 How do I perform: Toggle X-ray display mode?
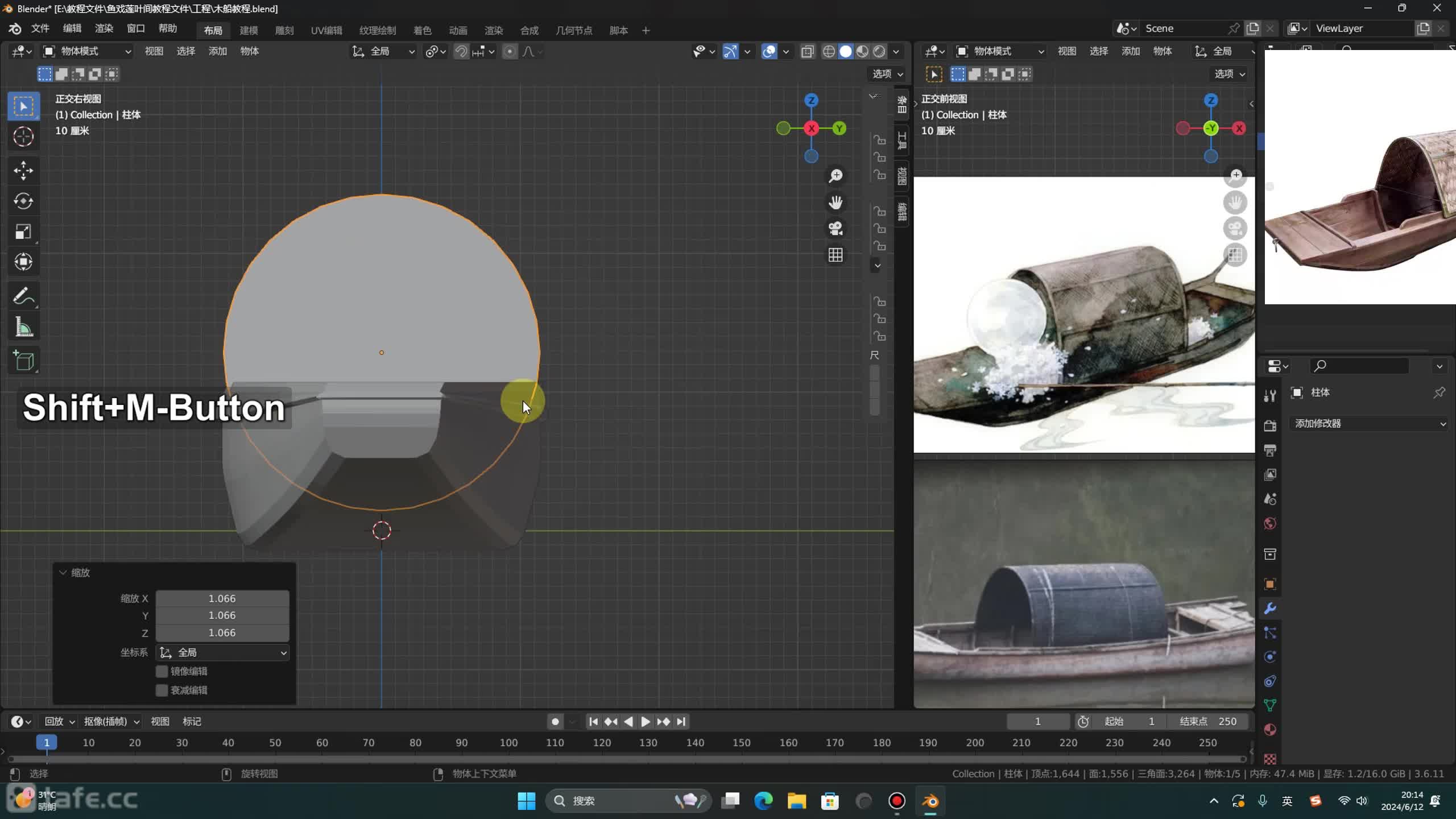pos(807,52)
